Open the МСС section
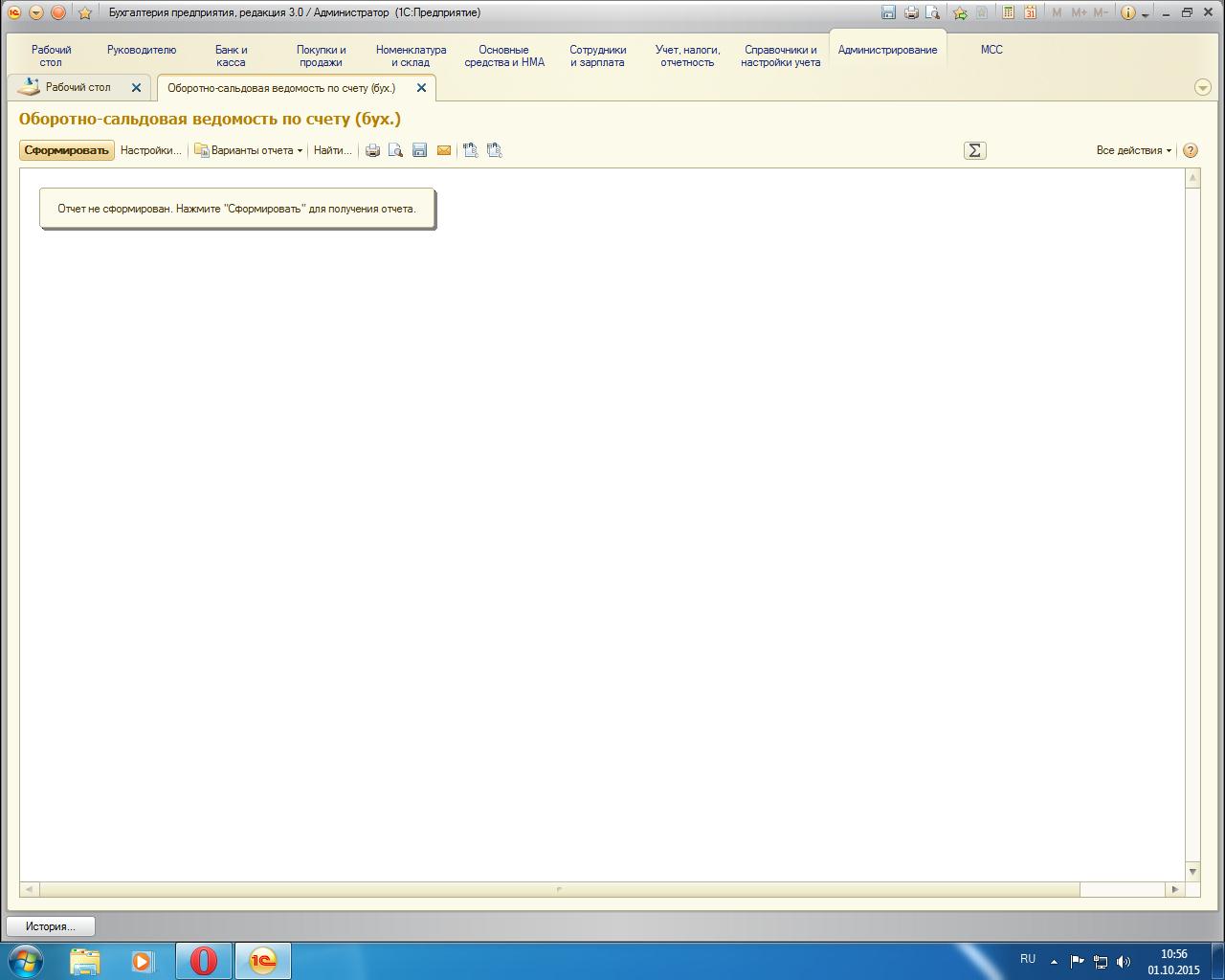The image size is (1225, 980). coord(991,50)
